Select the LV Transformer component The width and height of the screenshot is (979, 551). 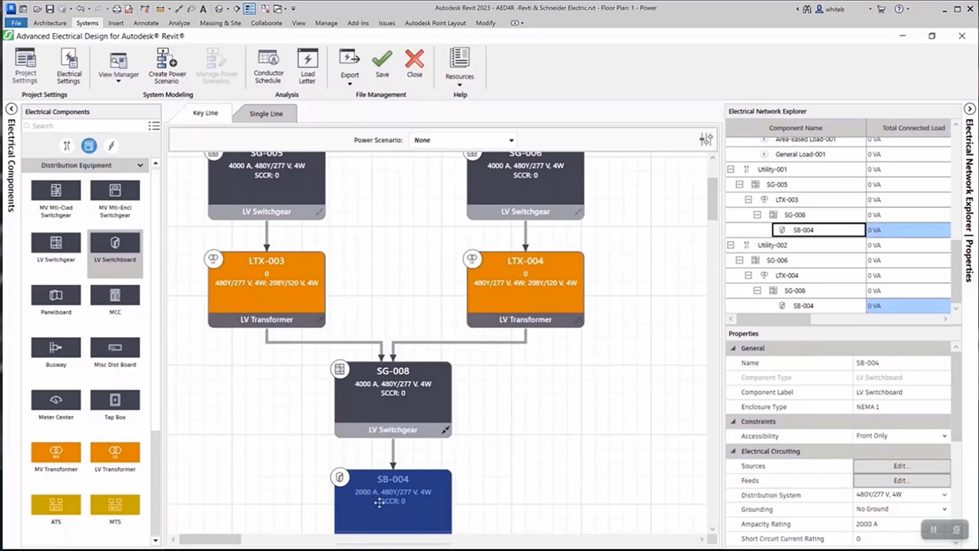pos(115,457)
